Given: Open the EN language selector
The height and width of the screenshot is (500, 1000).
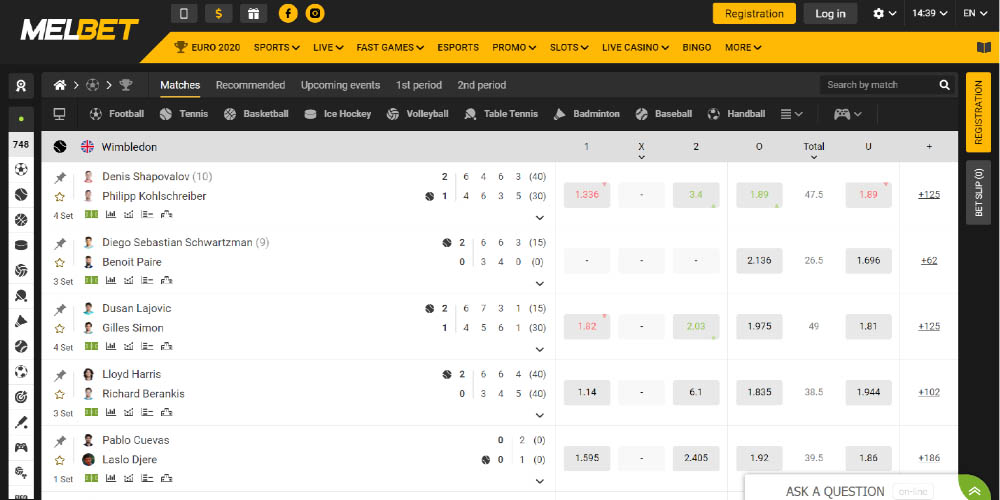Looking at the screenshot, I should [x=975, y=14].
